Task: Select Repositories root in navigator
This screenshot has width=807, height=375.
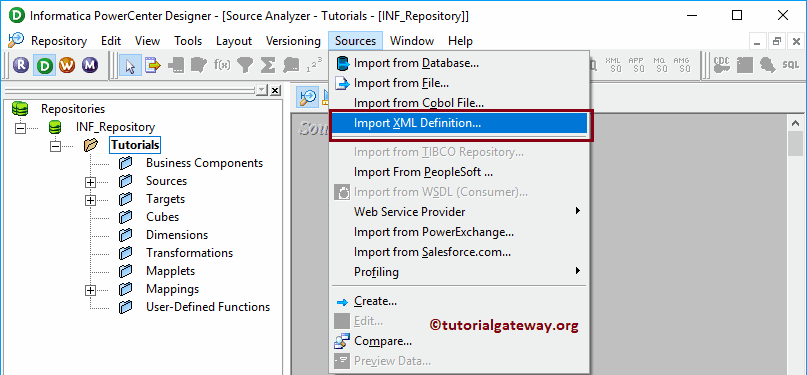Action: click(73, 109)
